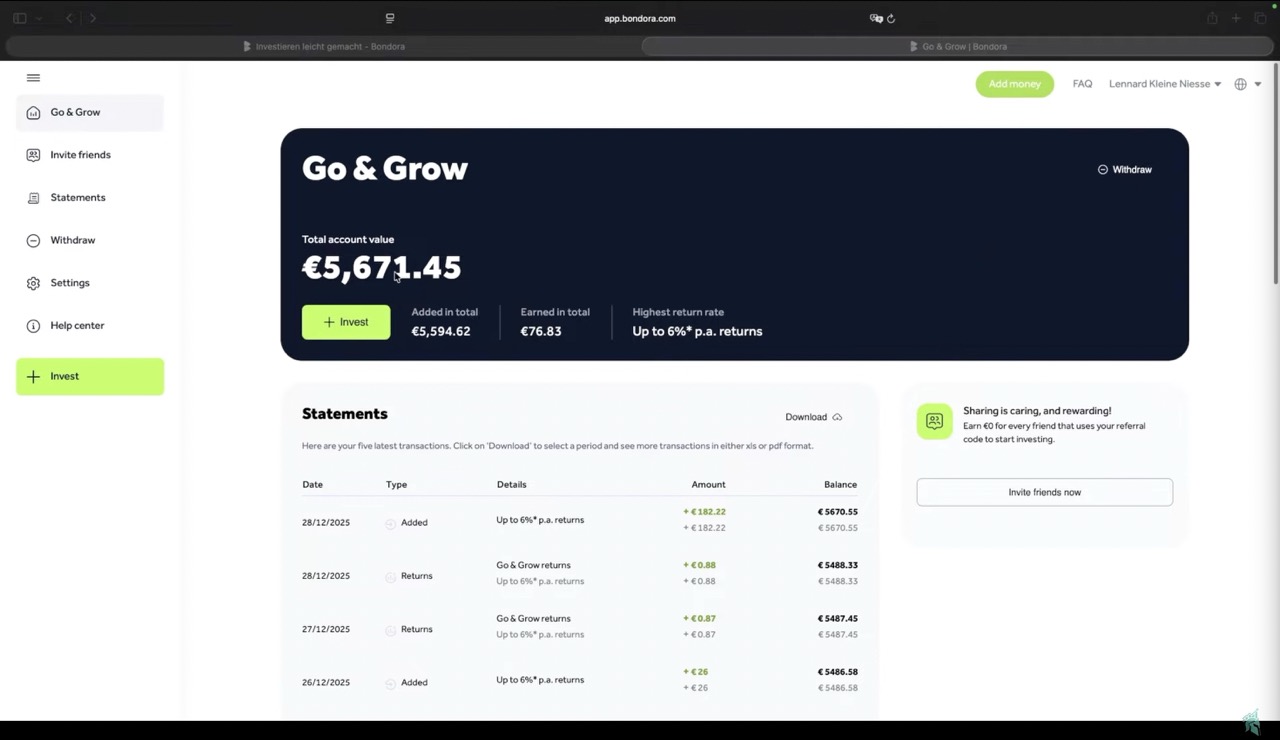
Task: Select the globe language icon
Action: [x=1240, y=84]
